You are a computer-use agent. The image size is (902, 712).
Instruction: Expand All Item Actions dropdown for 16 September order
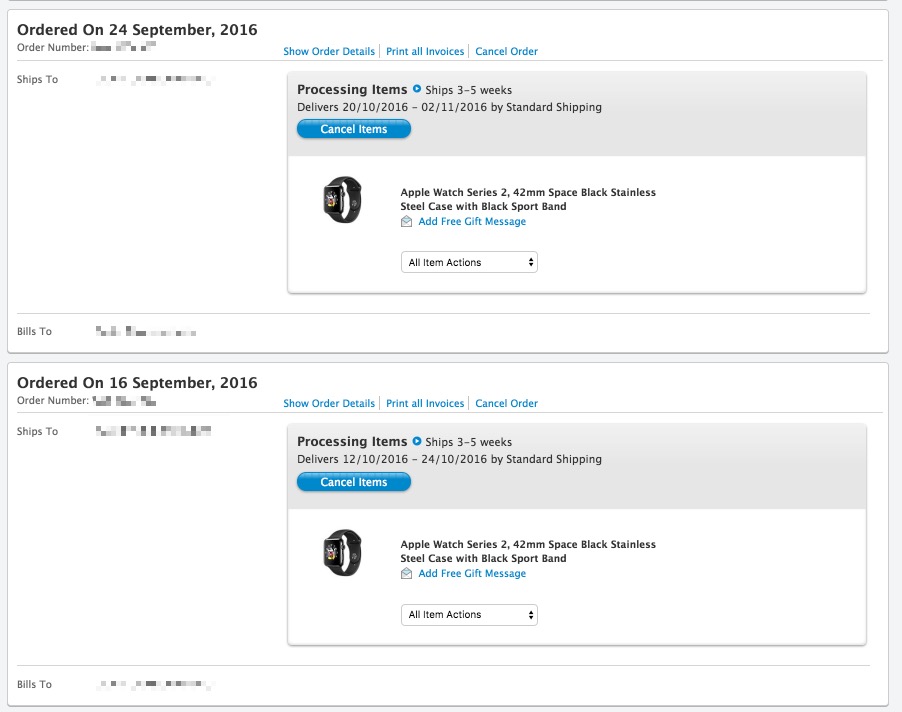click(469, 614)
